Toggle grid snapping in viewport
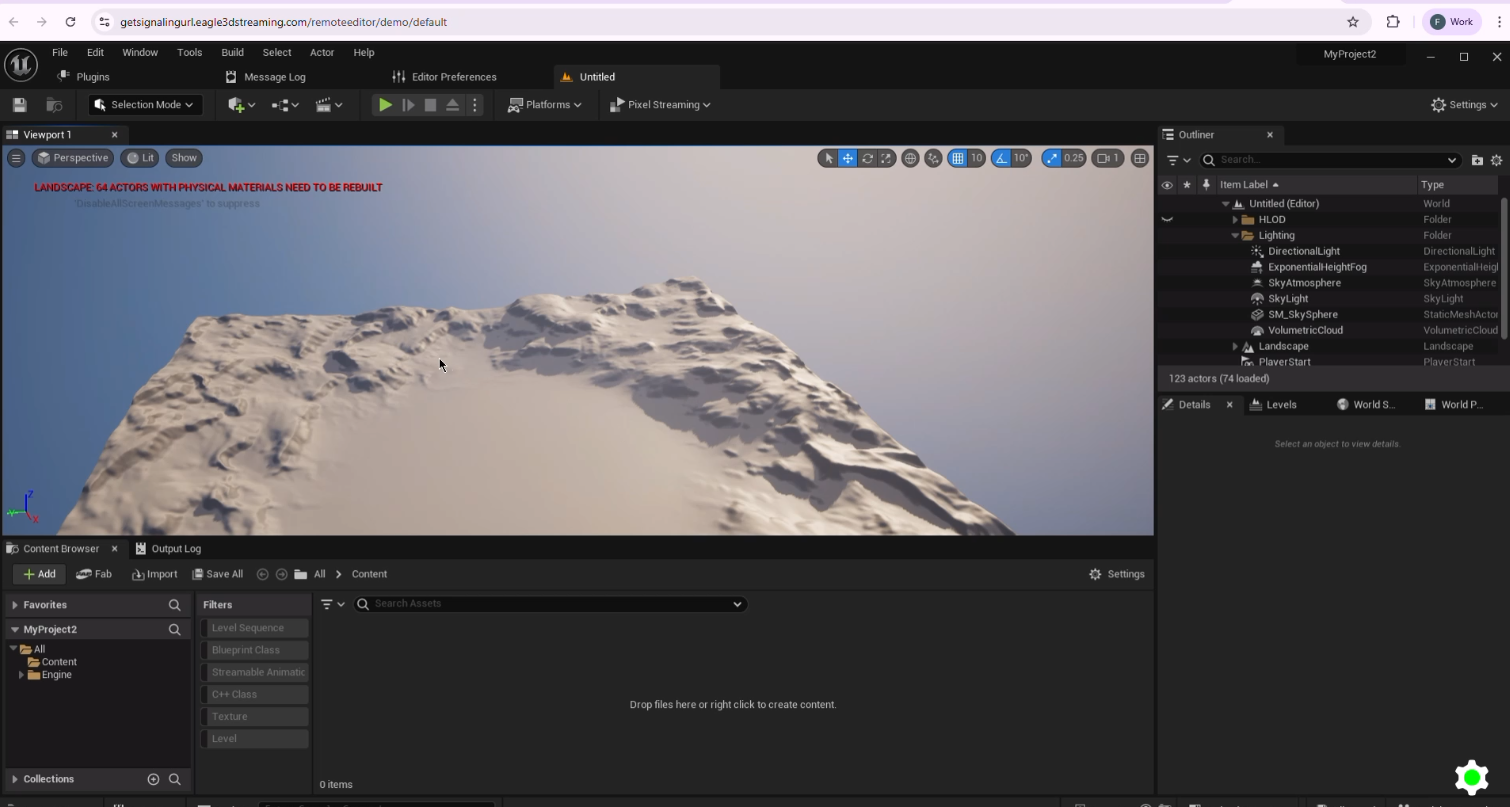This screenshot has height=807, width=1510. tap(958, 158)
